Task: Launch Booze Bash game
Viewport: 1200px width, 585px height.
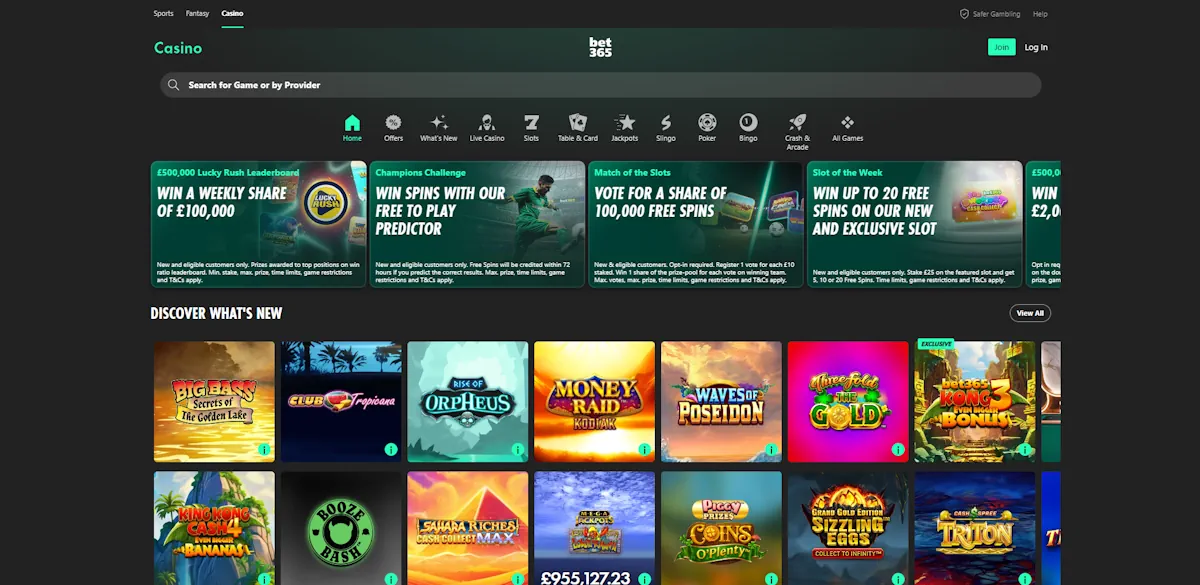Action: (x=341, y=528)
